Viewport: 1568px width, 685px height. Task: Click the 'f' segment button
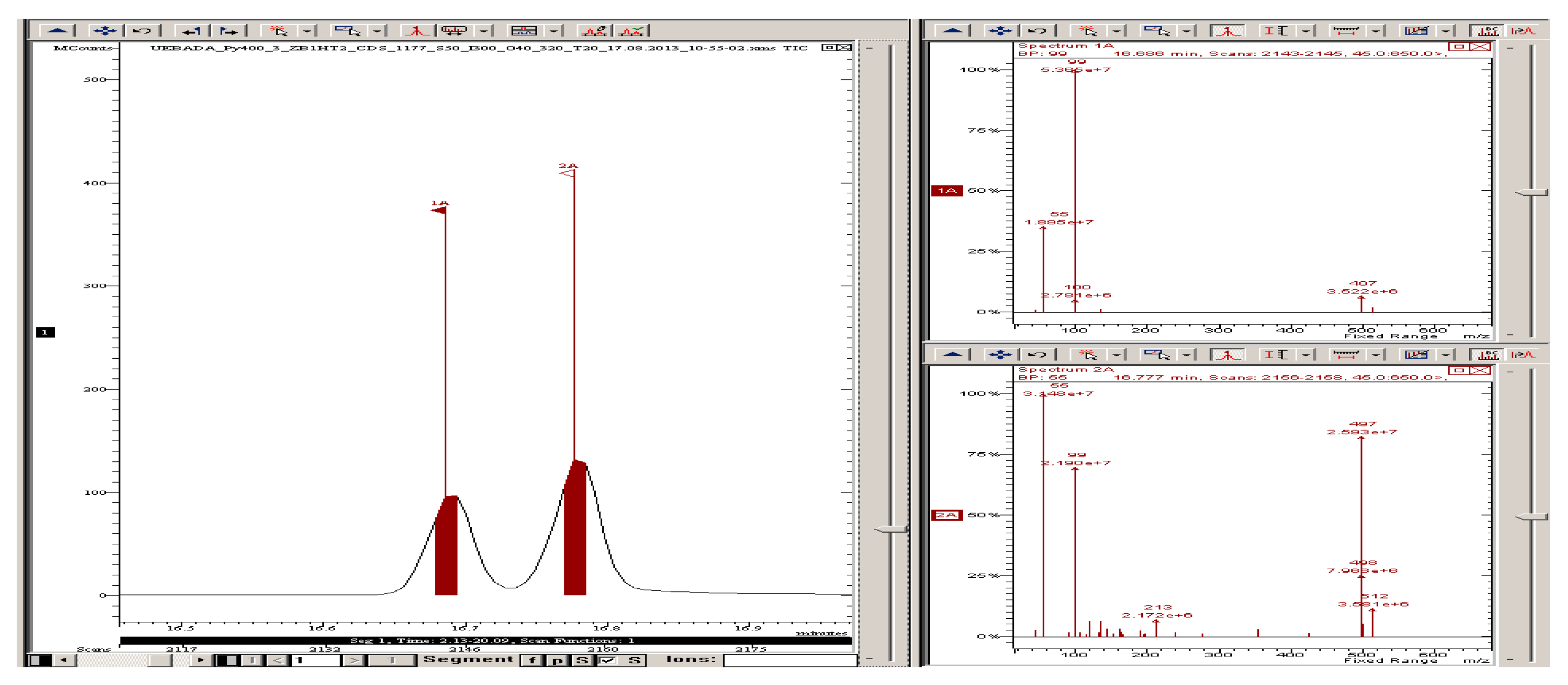[532, 660]
